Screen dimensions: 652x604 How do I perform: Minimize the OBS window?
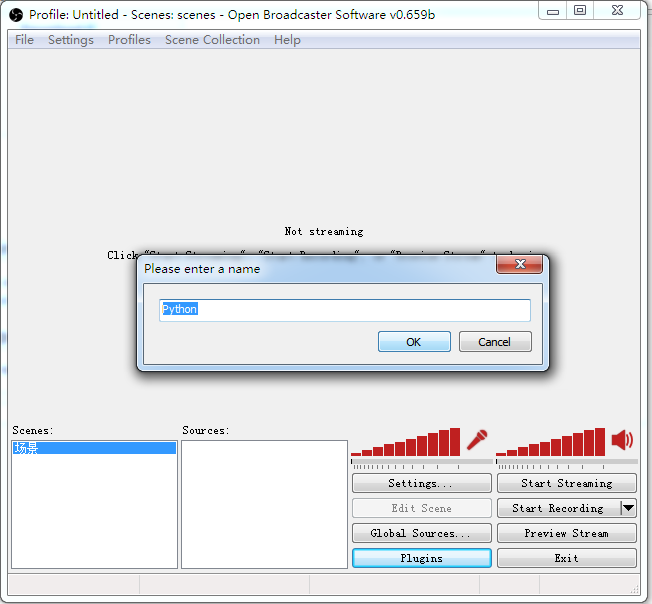point(553,11)
